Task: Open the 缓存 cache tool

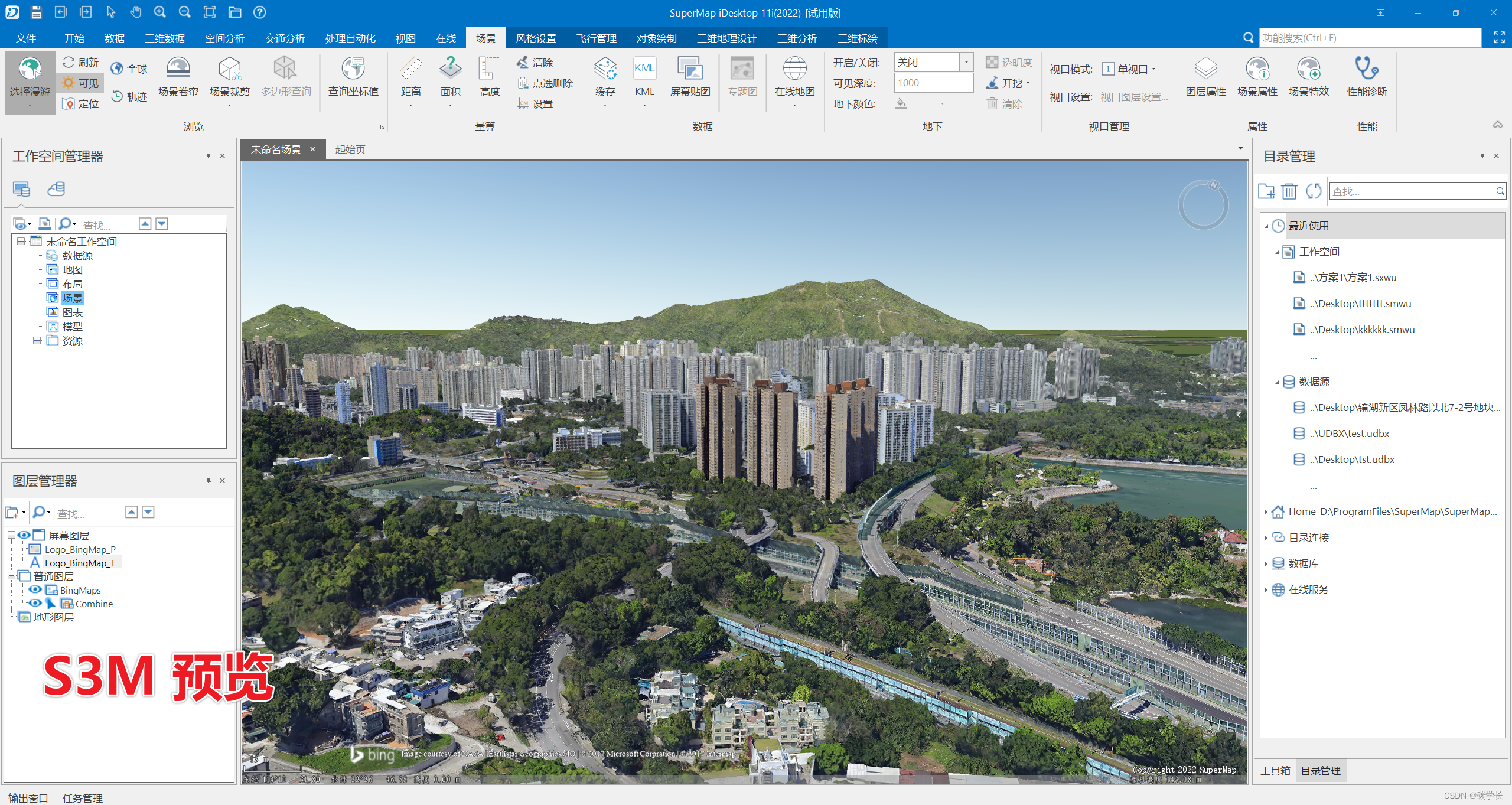Action: [605, 82]
